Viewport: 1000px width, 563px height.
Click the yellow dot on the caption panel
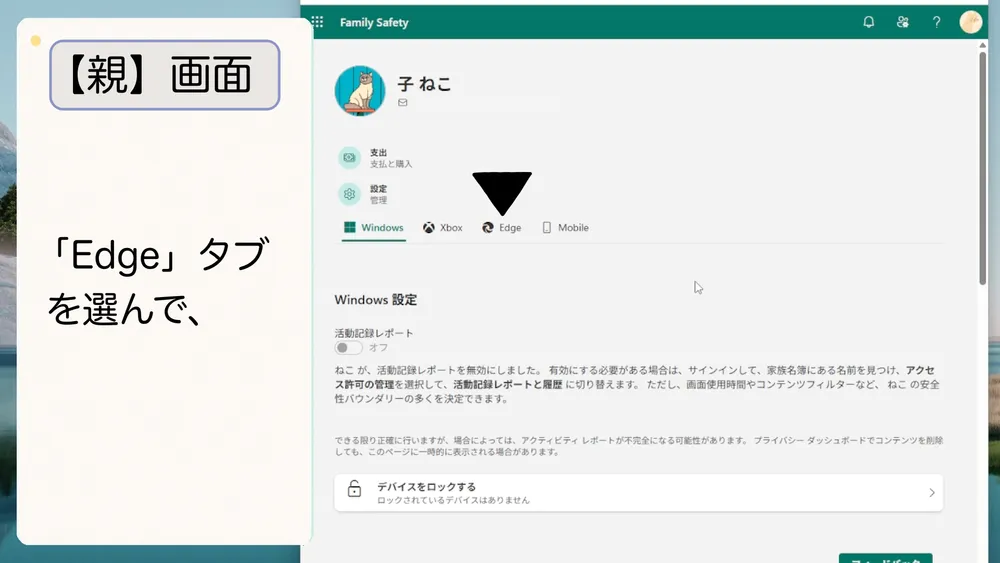tap(36, 41)
